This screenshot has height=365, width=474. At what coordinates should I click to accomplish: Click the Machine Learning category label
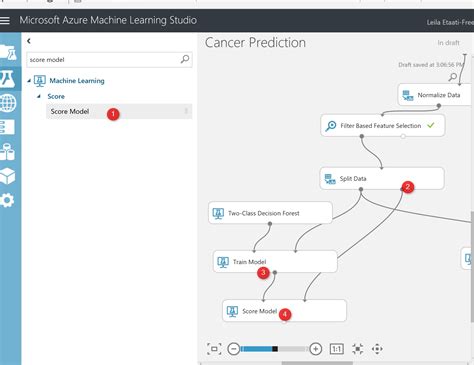77,81
